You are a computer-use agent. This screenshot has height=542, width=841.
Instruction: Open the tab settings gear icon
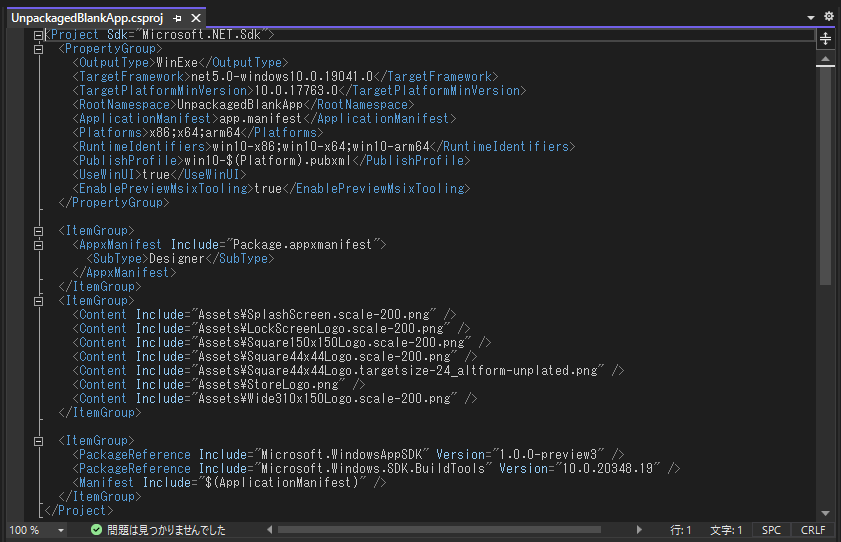coord(829,17)
